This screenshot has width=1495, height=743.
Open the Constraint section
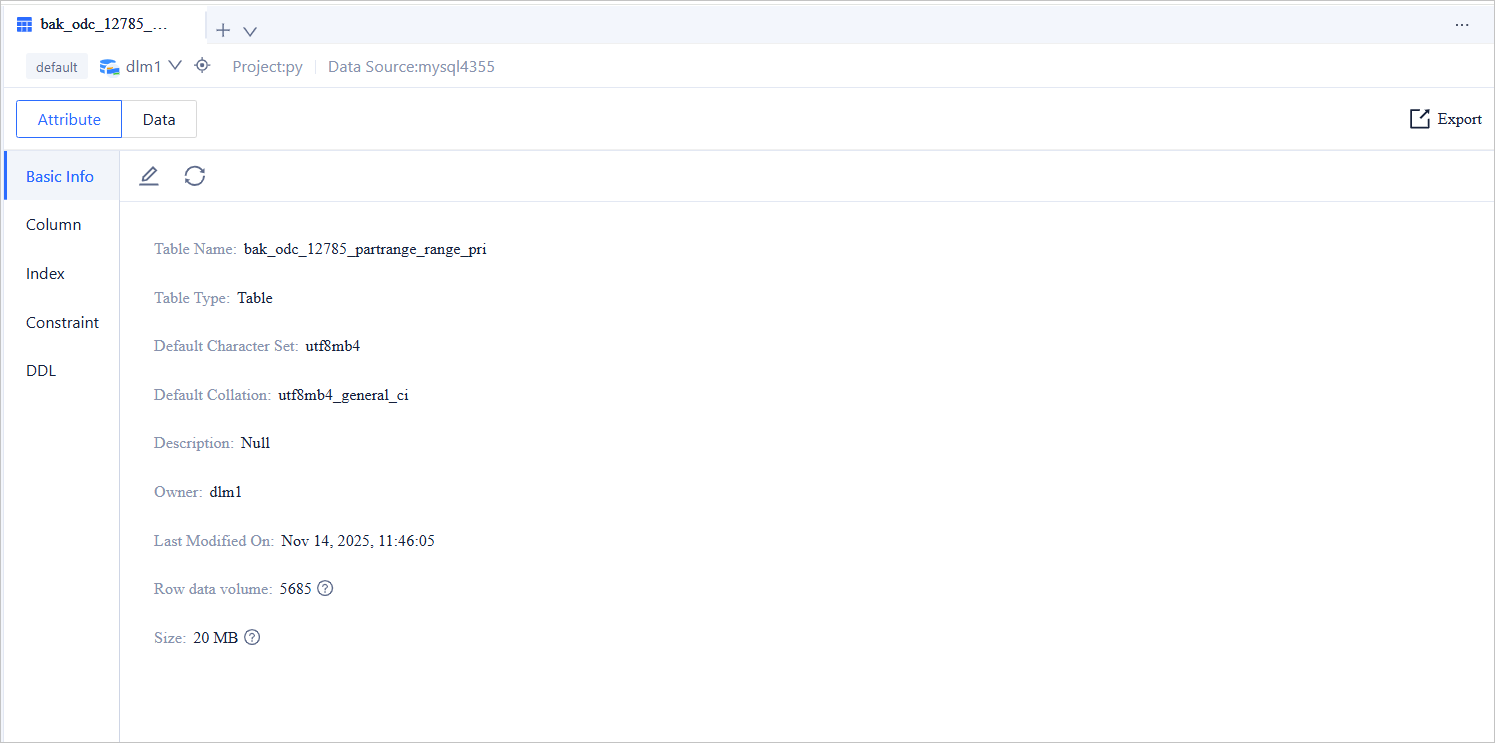pos(63,323)
